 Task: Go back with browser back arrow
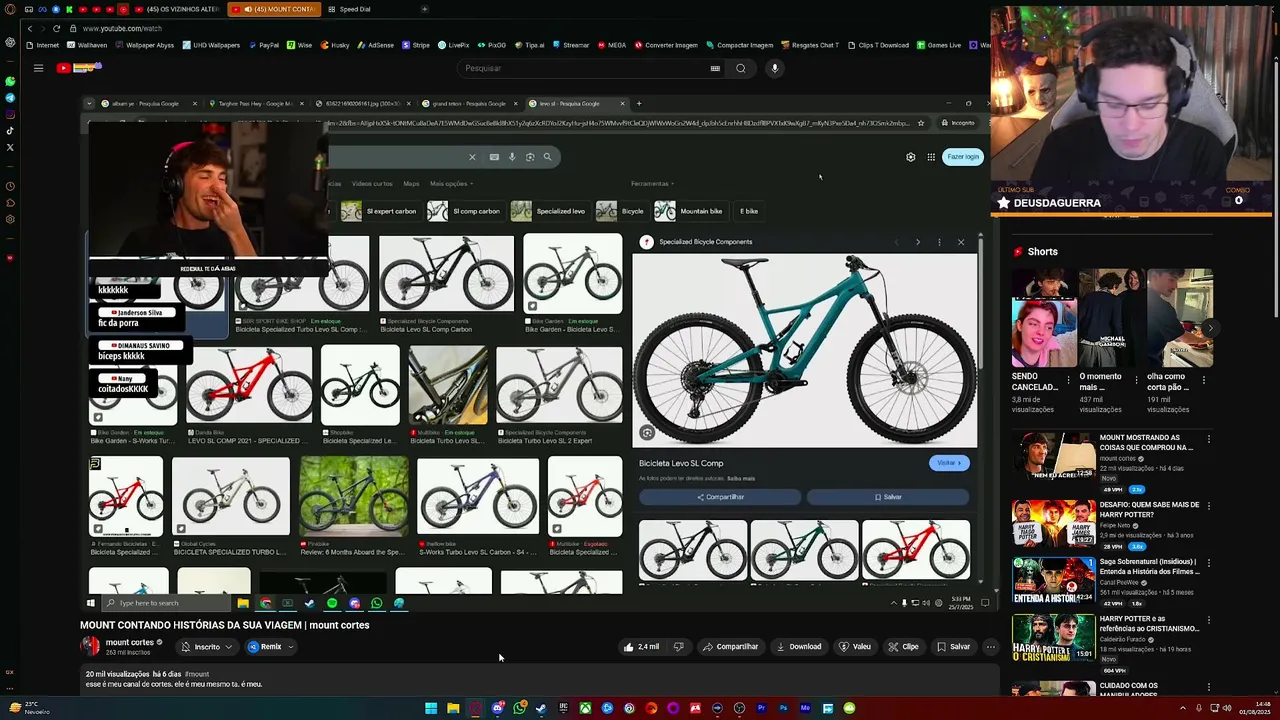pos(30,28)
